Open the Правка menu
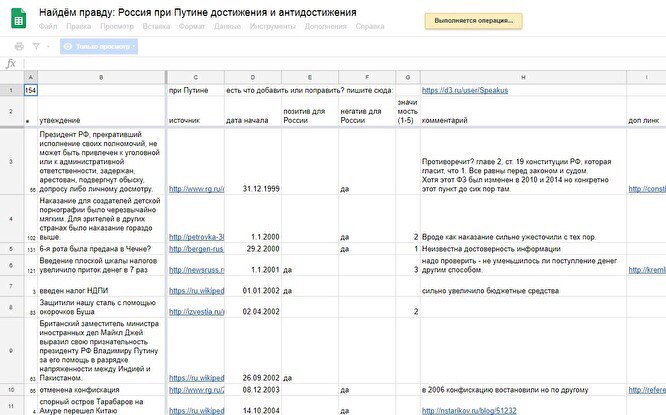 tap(79, 26)
